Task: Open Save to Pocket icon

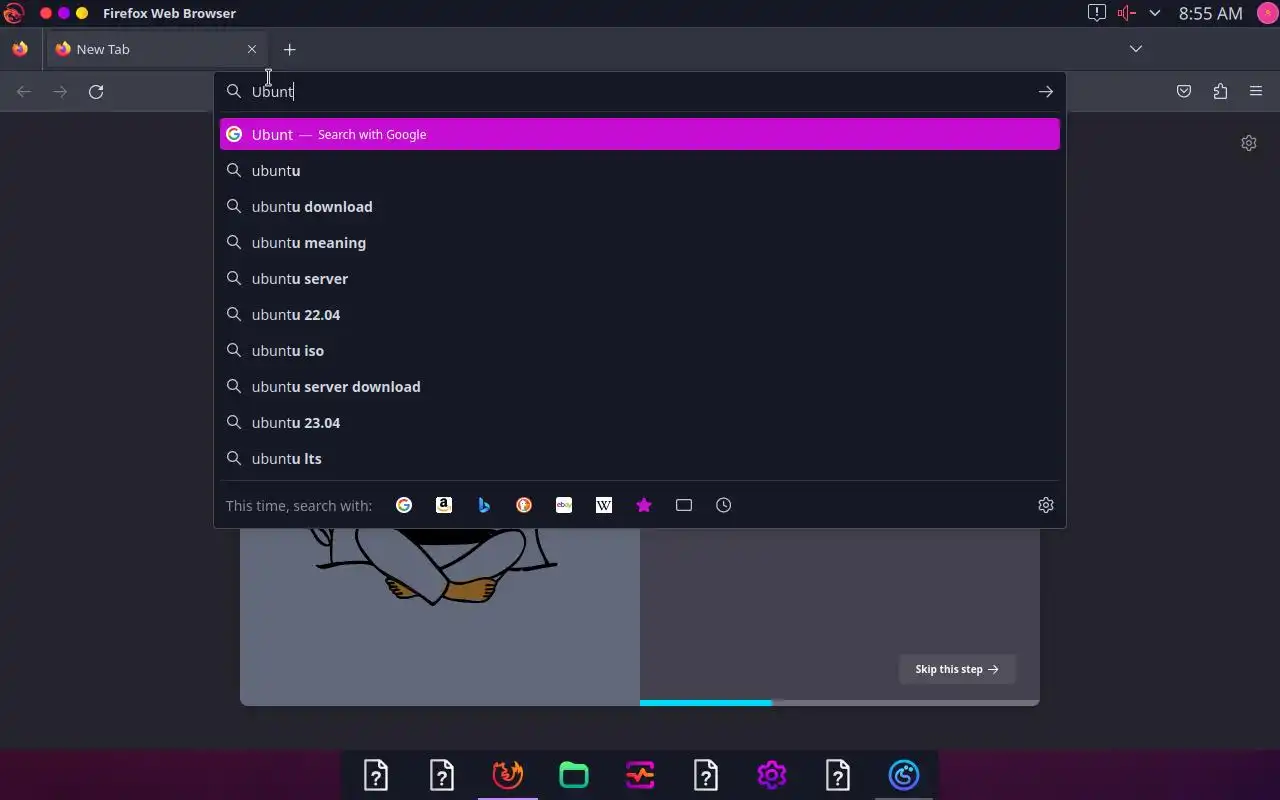Action: point(1184,91)
